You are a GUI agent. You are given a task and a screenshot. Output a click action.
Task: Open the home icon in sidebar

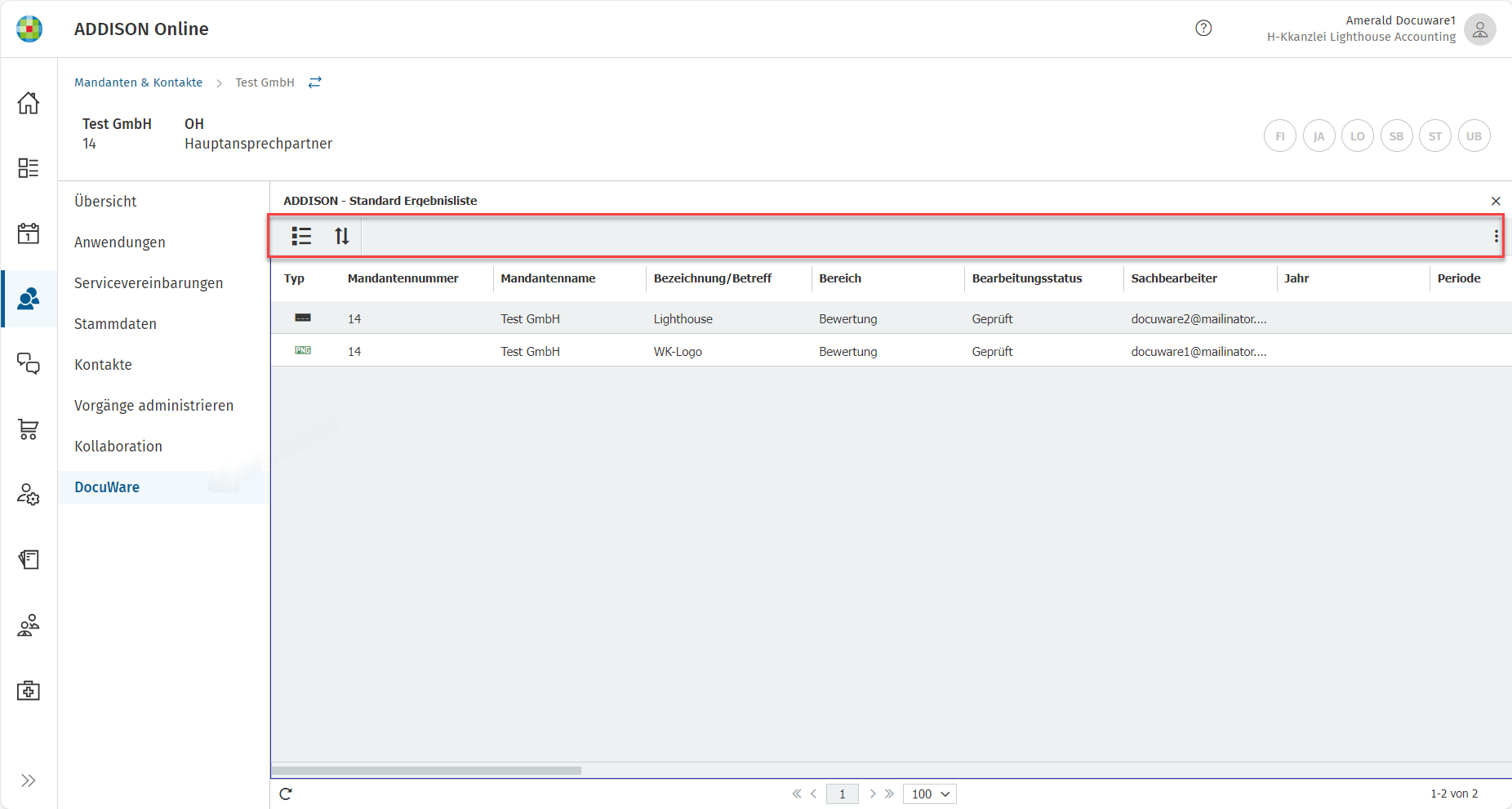[x=29, y=103]
